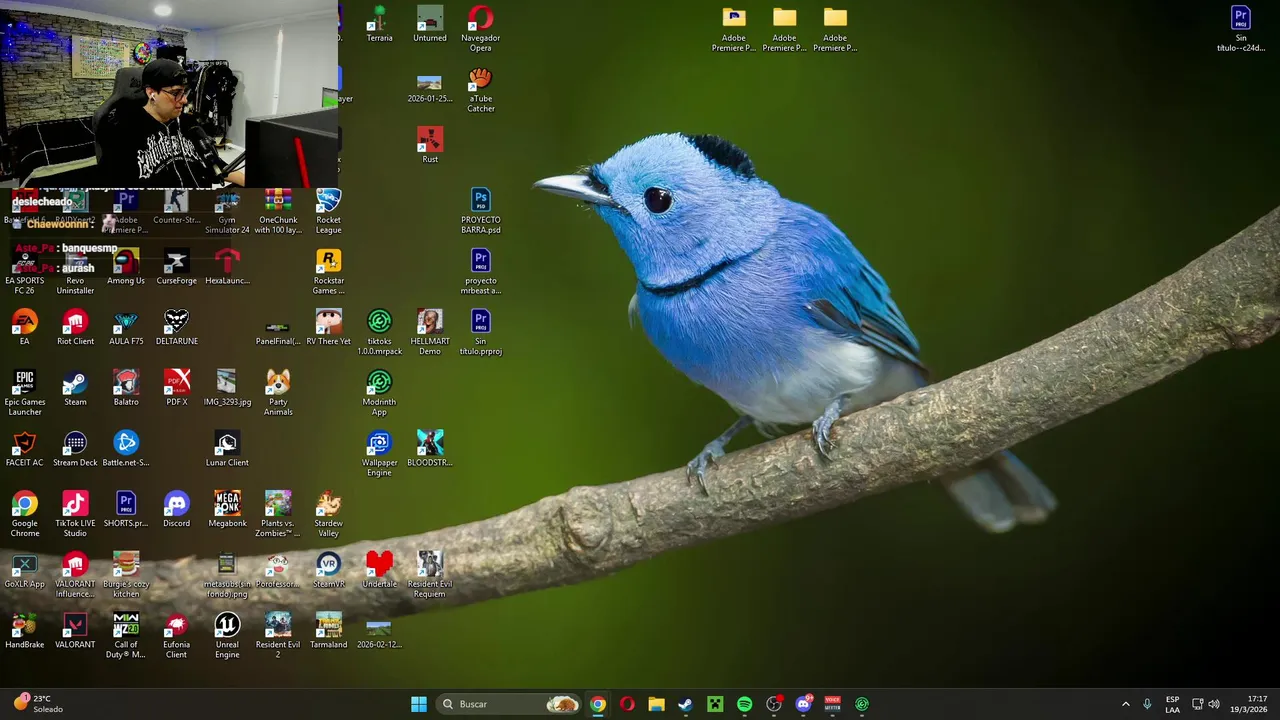This screenshot has height=720, width=1280.
Task: Open Discord from the taskbar
Action: coord(803,704)
